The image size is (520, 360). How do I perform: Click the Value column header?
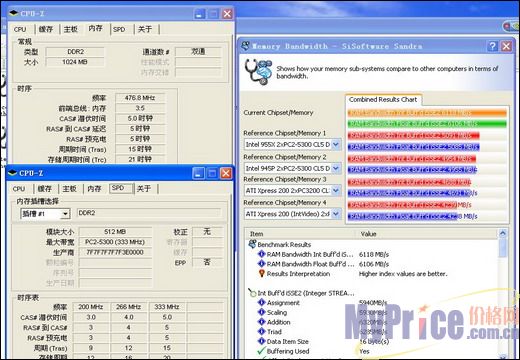click(x=427, y=234)
